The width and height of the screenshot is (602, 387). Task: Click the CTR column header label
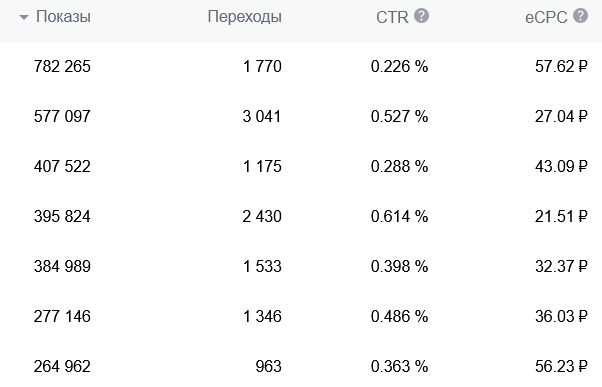pyautogui.click(x=392, y=17)
